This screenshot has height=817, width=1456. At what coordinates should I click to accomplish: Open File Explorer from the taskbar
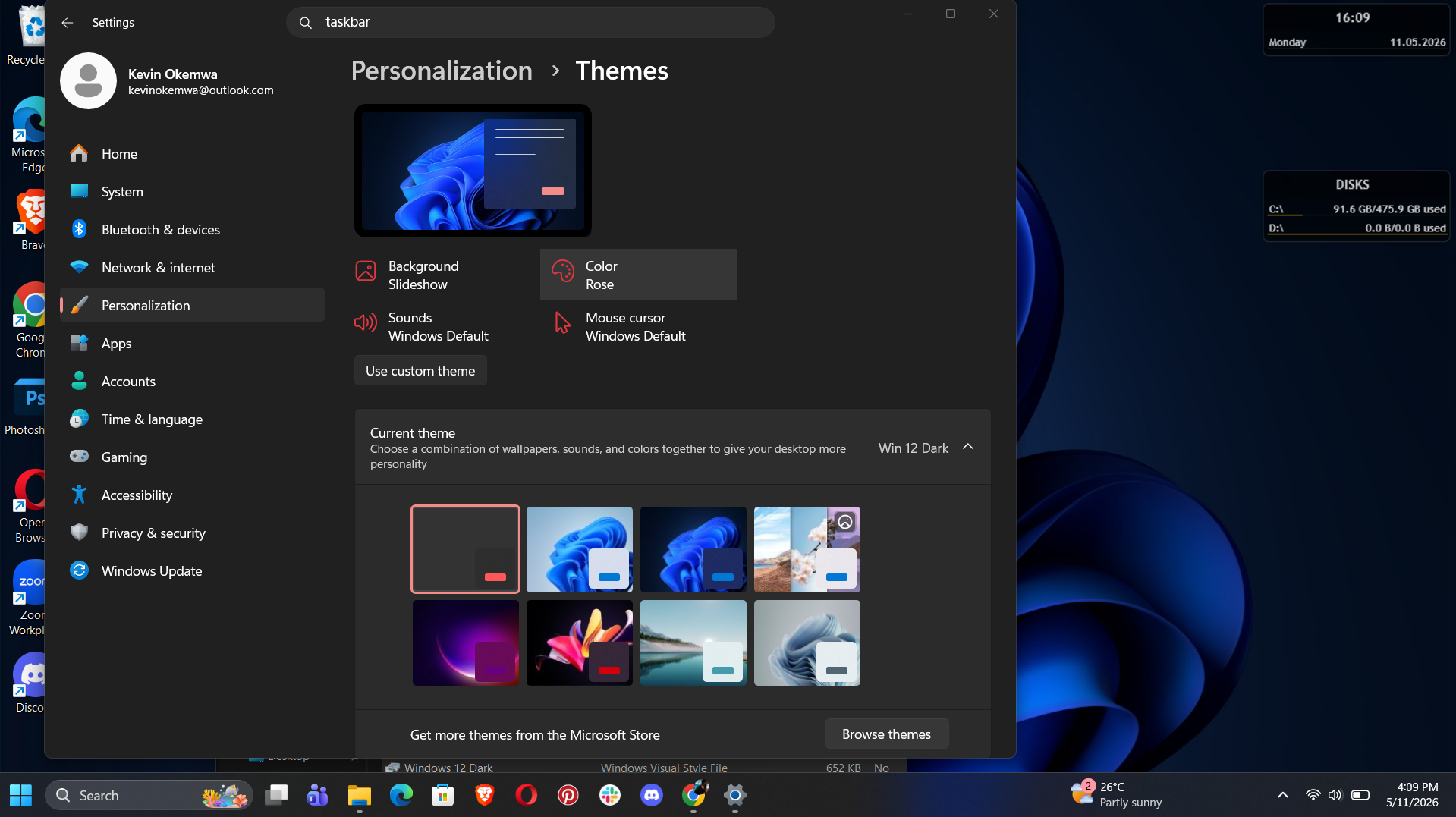[359, 795]
